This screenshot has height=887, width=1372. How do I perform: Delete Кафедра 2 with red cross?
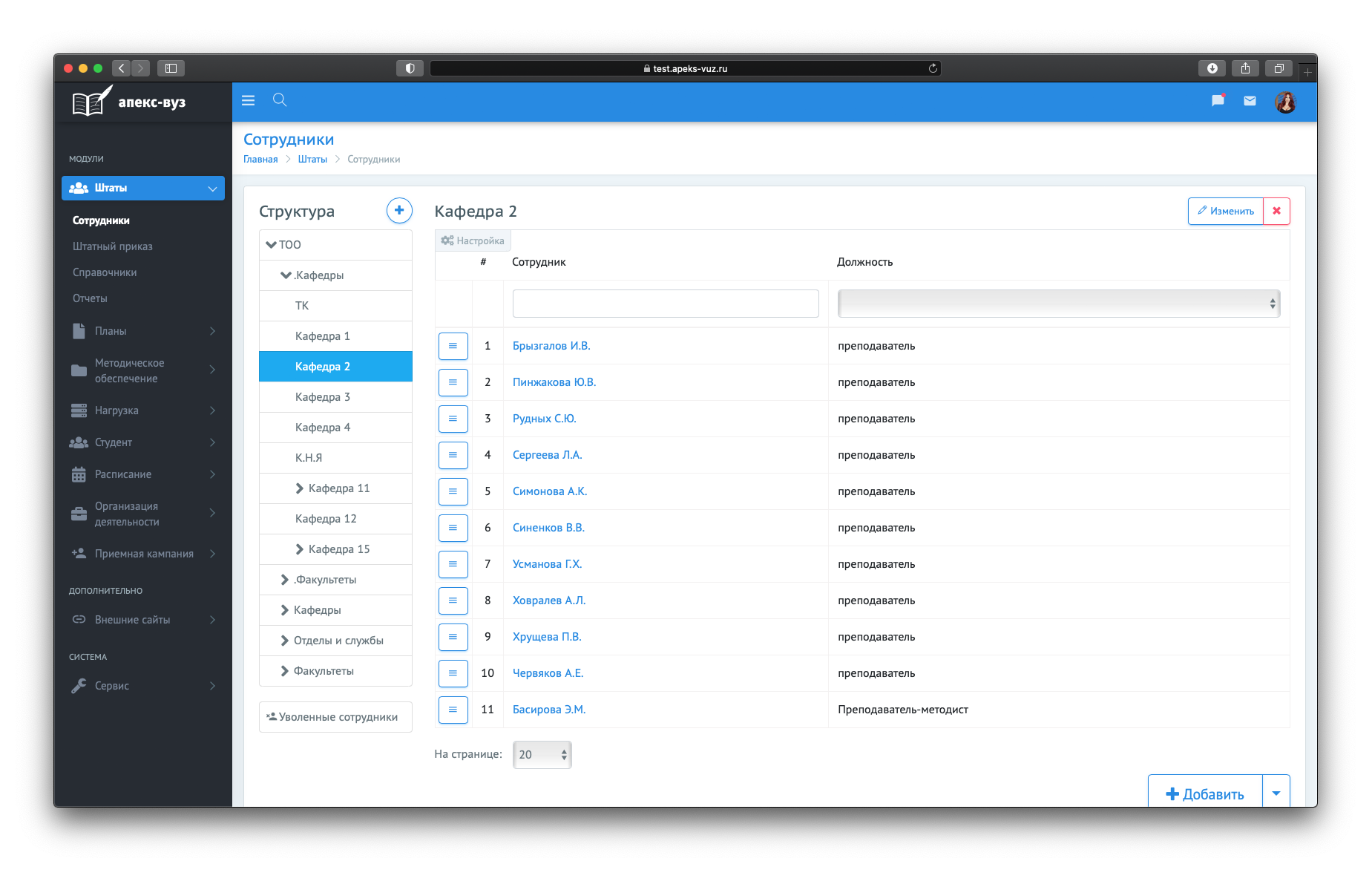pos(1276,211)
